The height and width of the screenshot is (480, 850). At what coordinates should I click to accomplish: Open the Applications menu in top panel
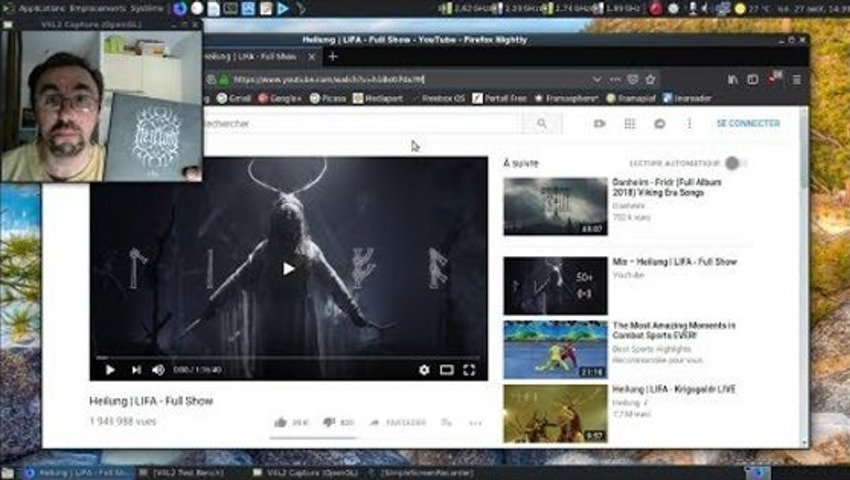pyautogui.click(x=41, y=8)
